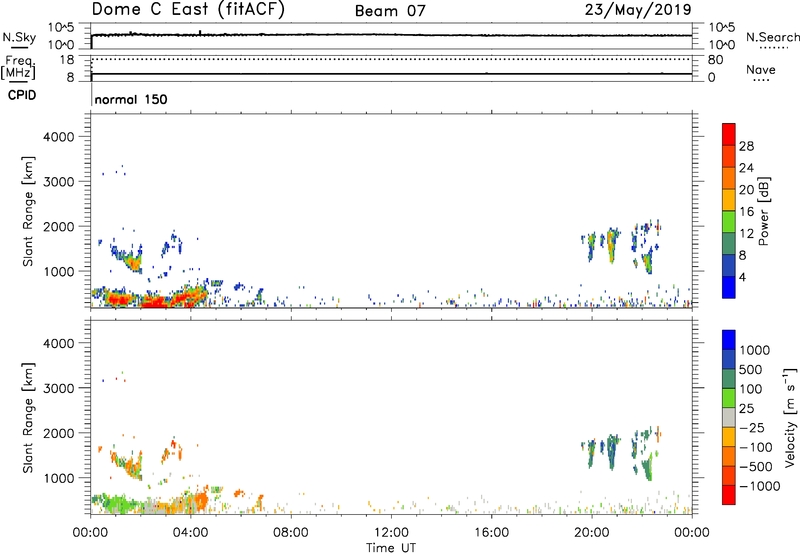Viewport: 800px width, 554px height.
Task: Click the '-25' tick on Velocity colorbar
Action: (752, 428)
